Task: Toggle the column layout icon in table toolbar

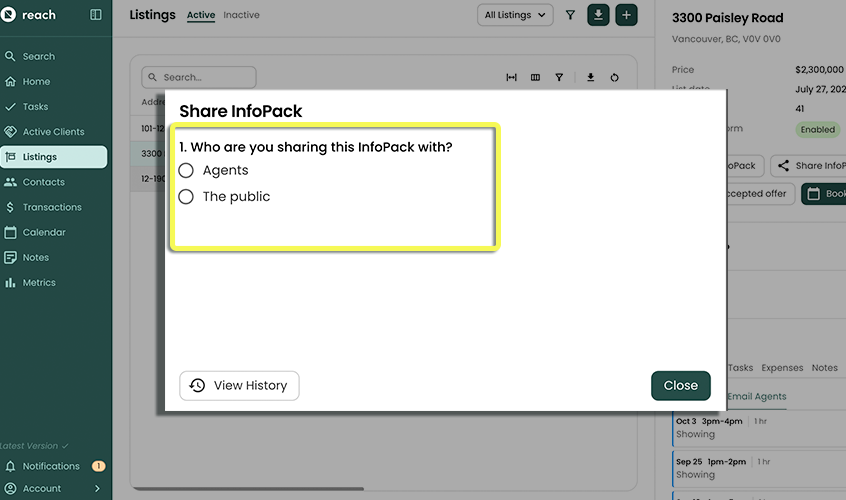Action: (x=535, y=77)
